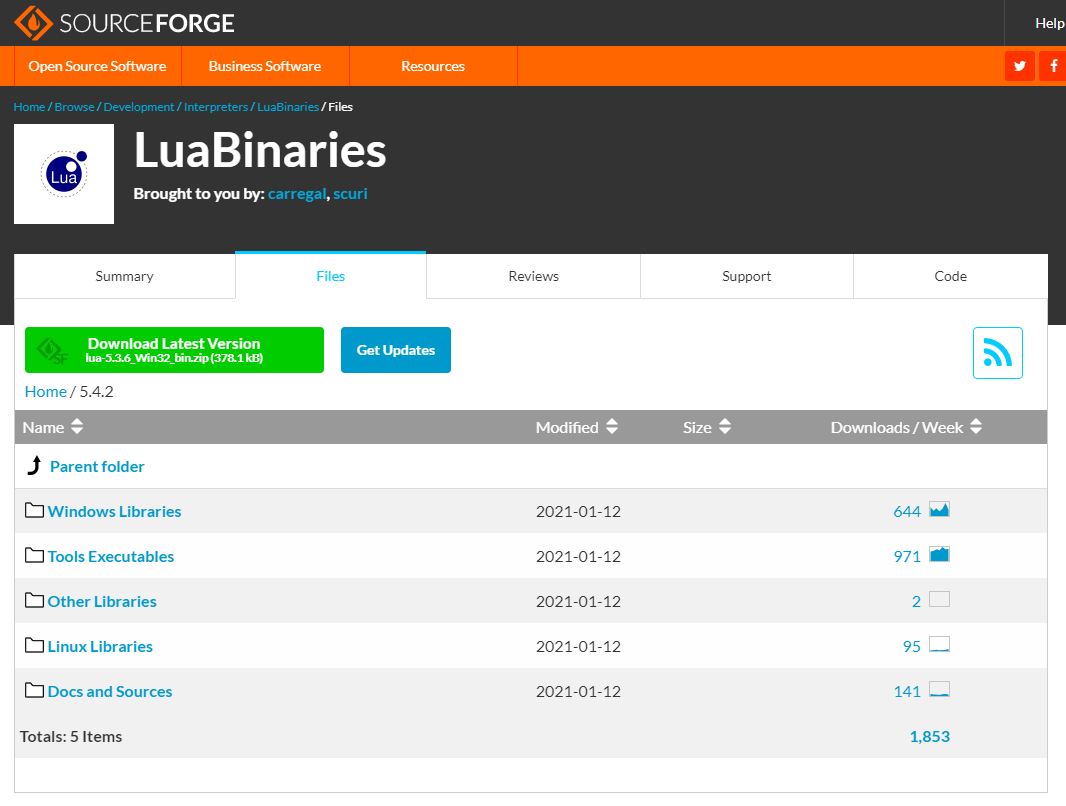This screenshot has width=1066, height=806.
Task: Click the Windows Libraries folder icon
Action: click(x=34, y=510)
